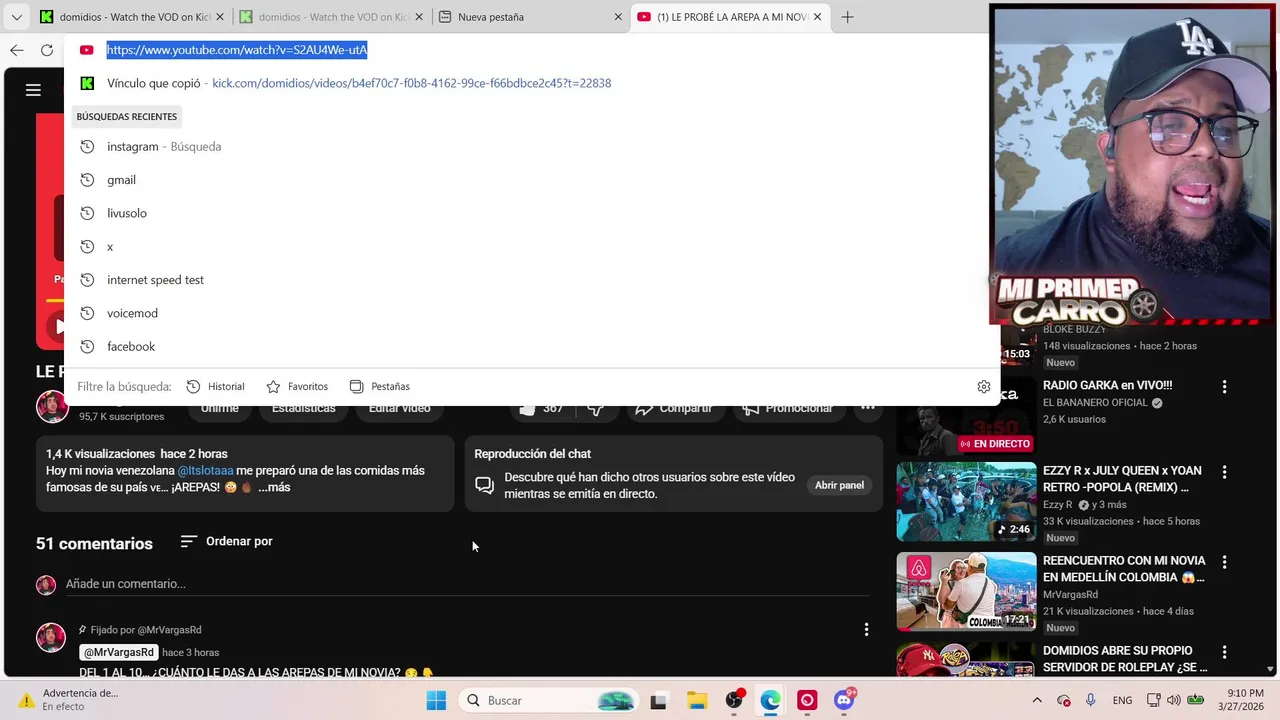The height and width of the screenshot is (720, 1280).
Task: Switch to the Nueva pestaña tab
Action: (530, 17)
